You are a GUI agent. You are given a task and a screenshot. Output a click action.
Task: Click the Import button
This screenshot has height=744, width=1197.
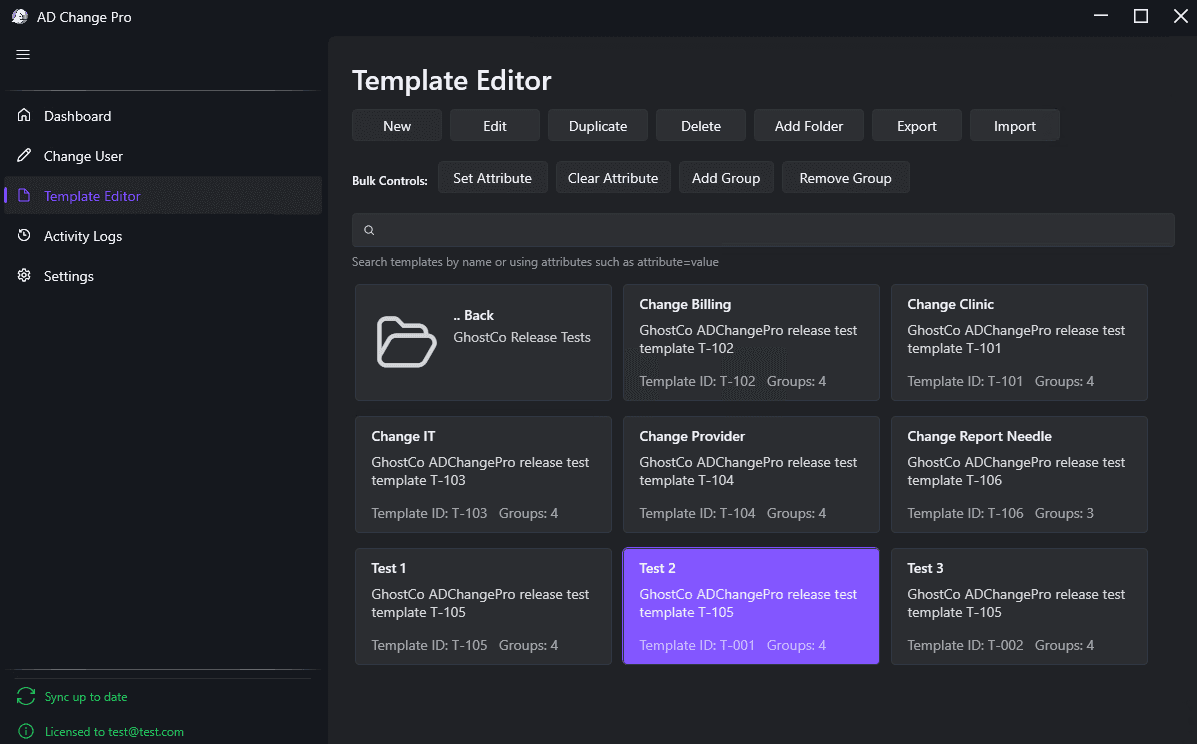click(1015, 126)
